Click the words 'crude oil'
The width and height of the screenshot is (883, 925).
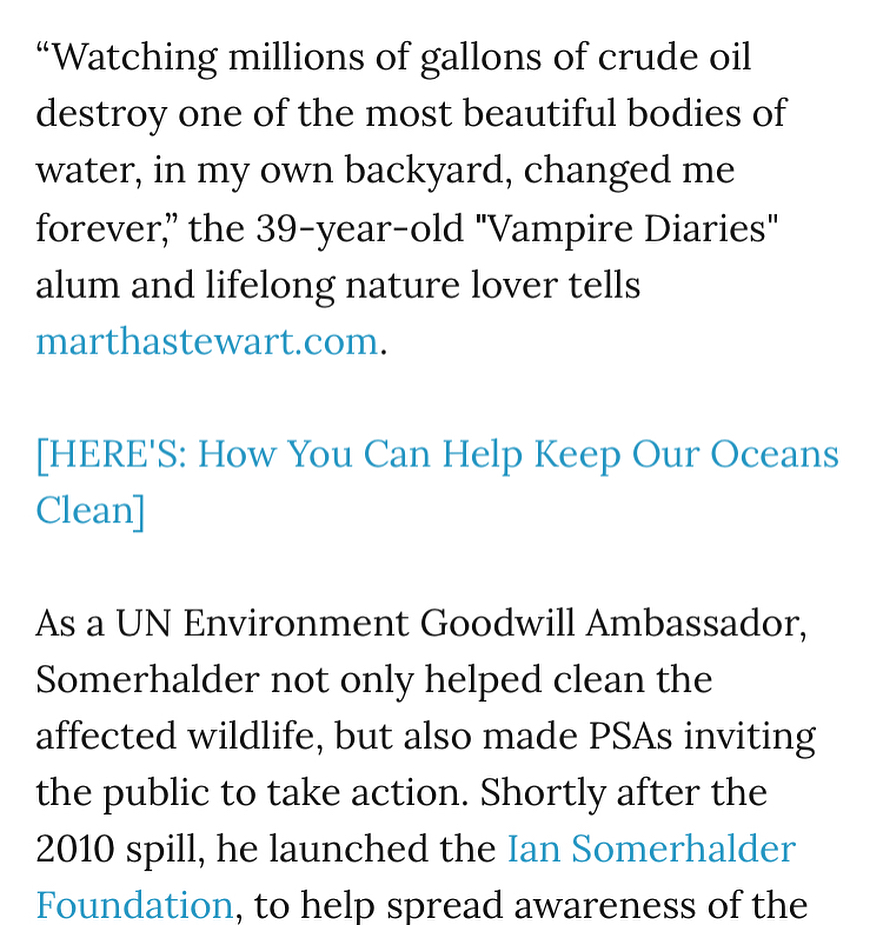click(674, 57)
